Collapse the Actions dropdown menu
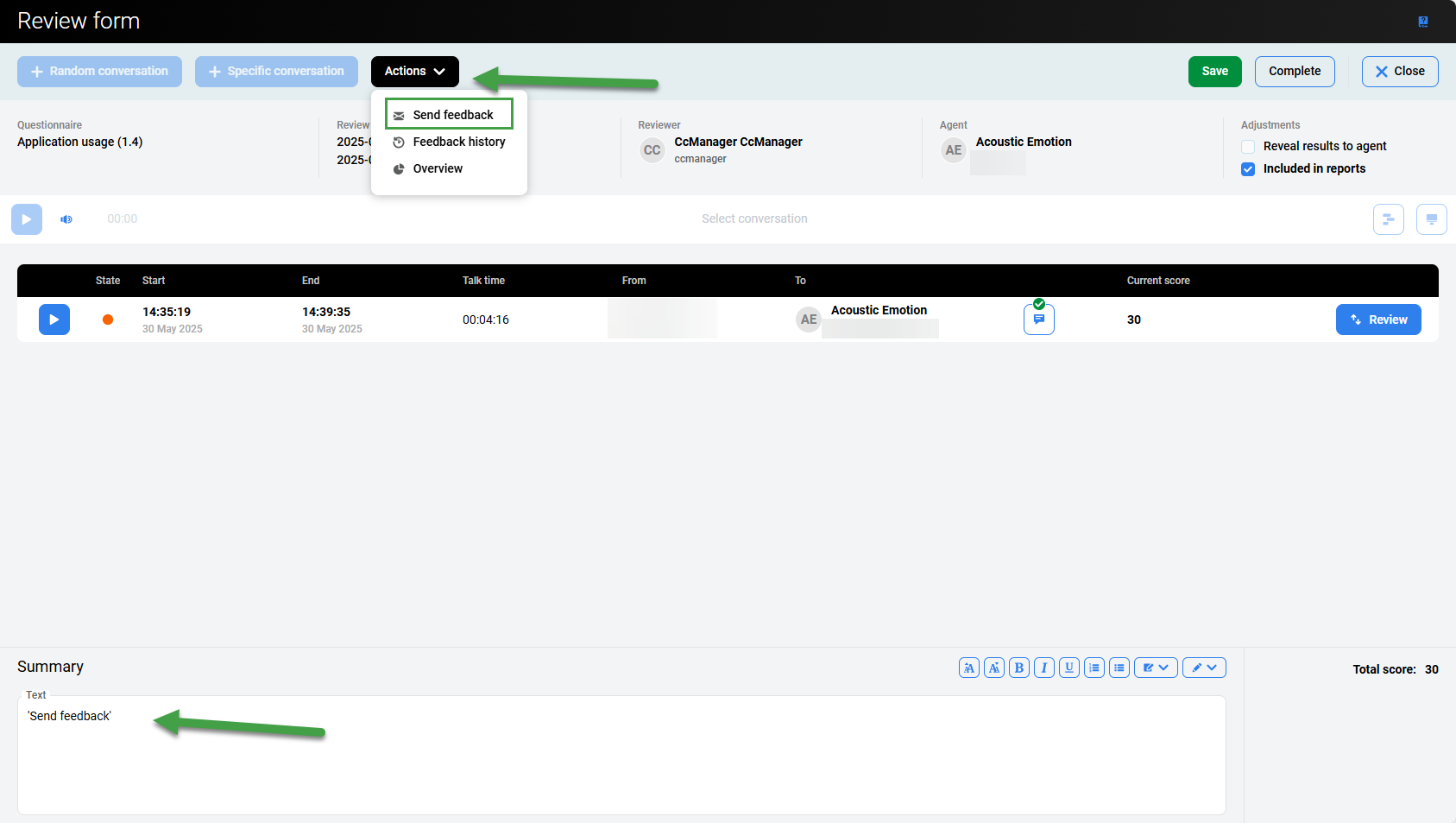1456x823 pixels. (x=414, y=72)
